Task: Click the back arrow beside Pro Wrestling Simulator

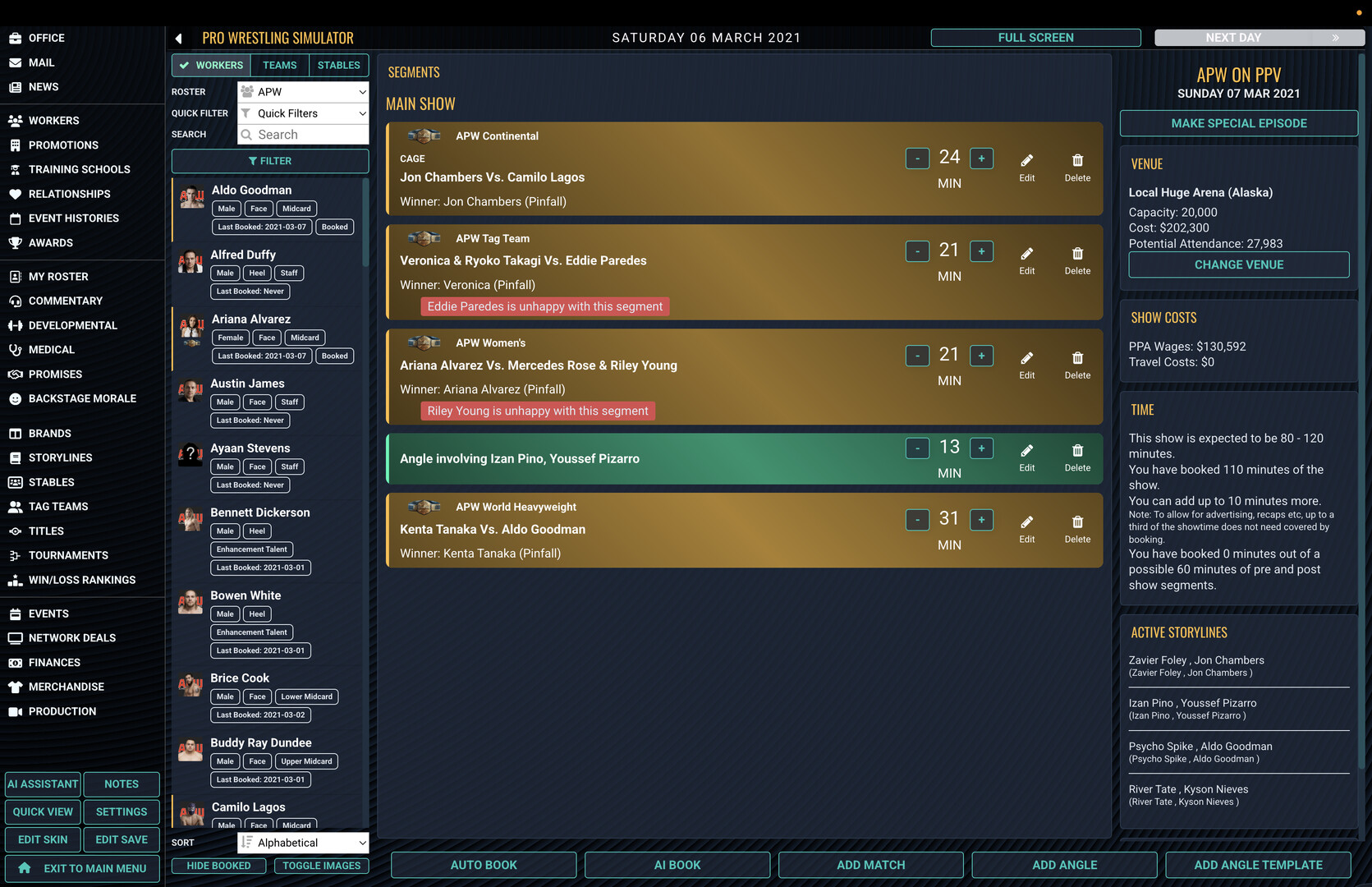Action: coord(178,39)
